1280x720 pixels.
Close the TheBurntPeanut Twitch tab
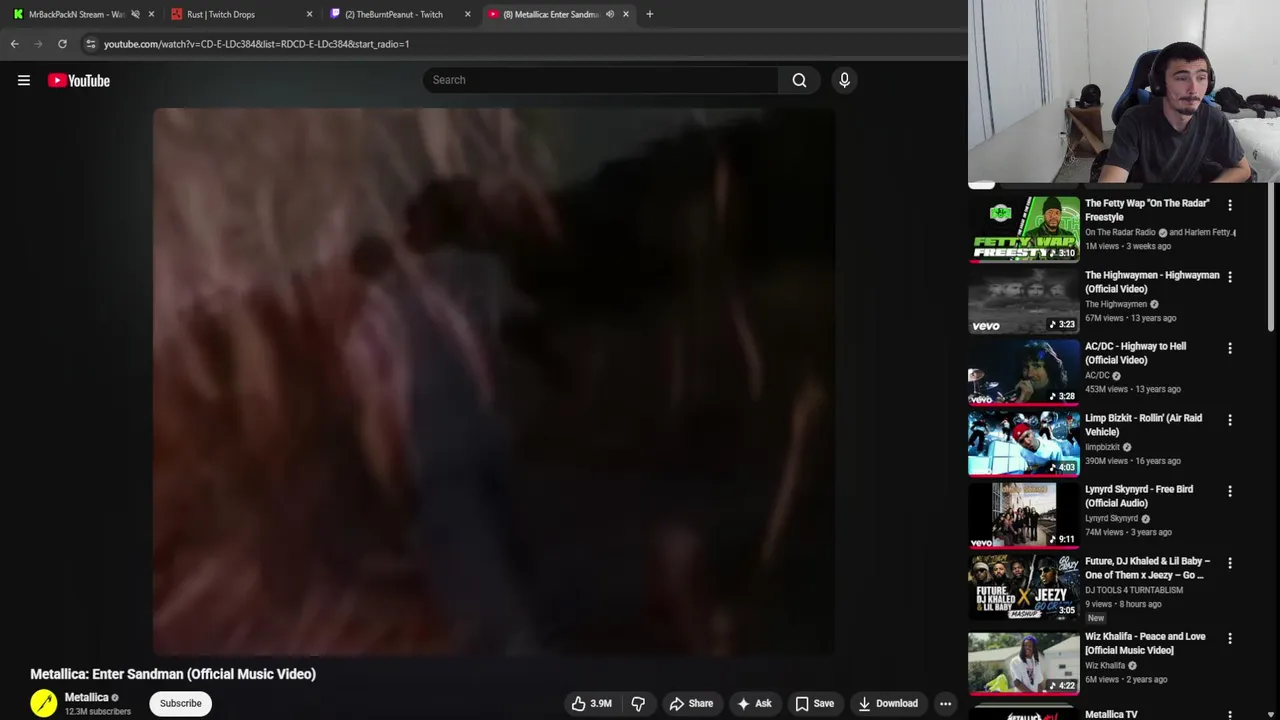[467, 14]
